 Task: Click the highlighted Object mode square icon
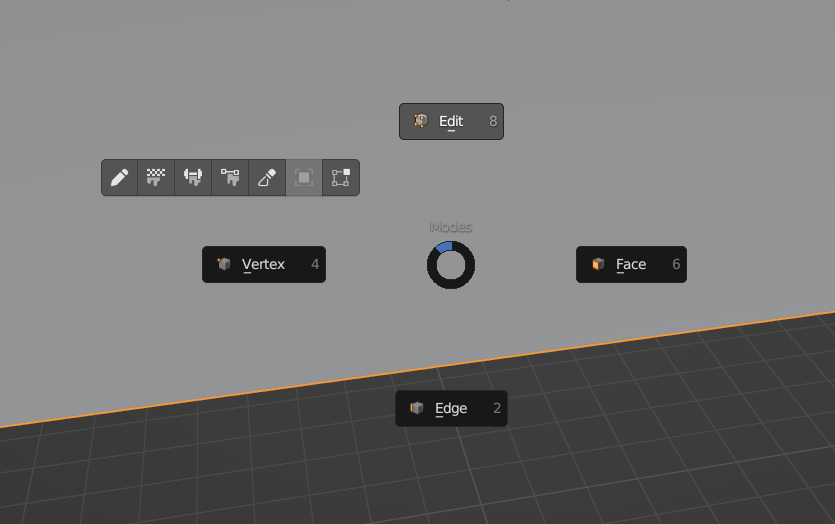pyautogui.click(x=304, y=177)
